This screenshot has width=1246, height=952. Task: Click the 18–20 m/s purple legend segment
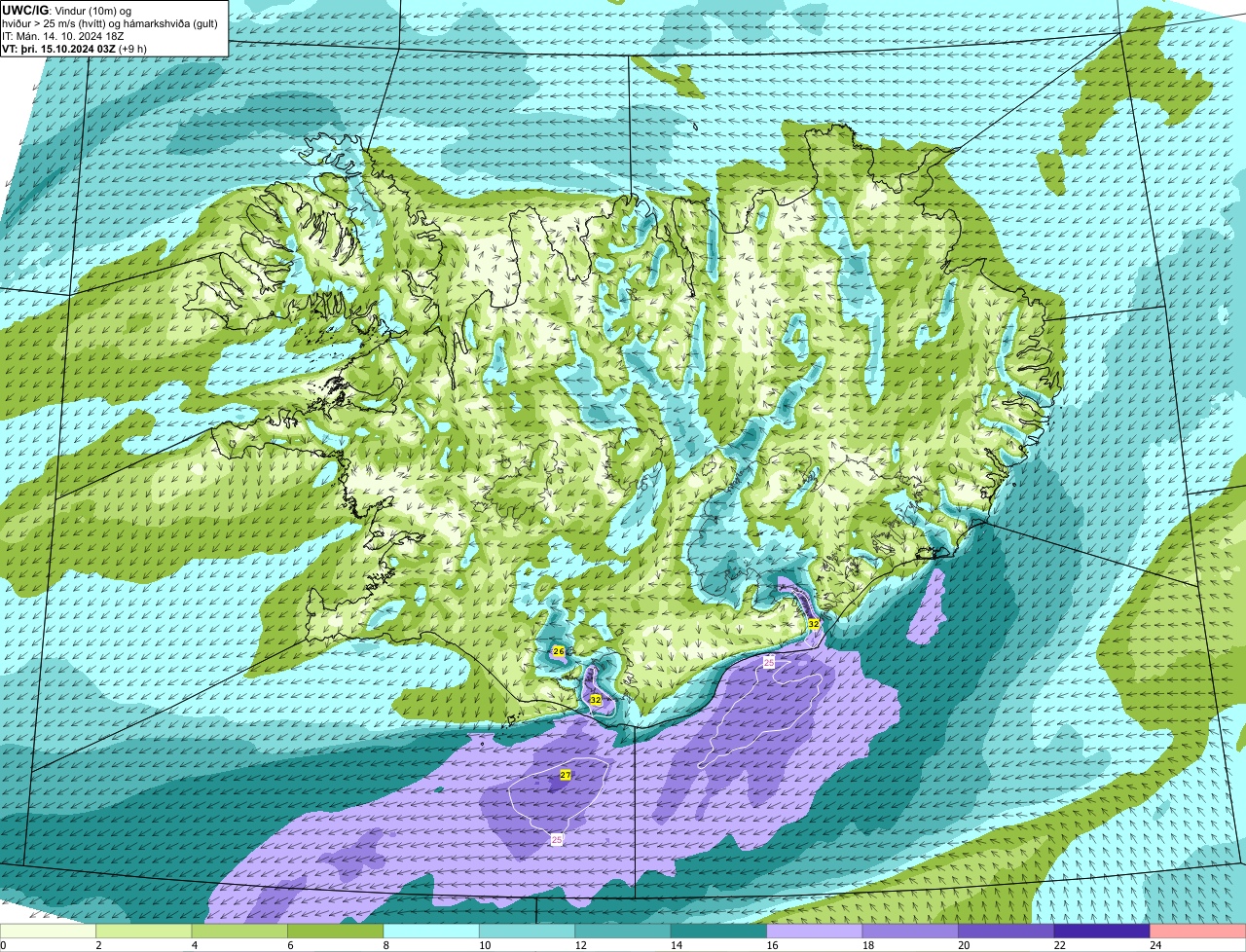pyautogui.click(x=911, y=931)
